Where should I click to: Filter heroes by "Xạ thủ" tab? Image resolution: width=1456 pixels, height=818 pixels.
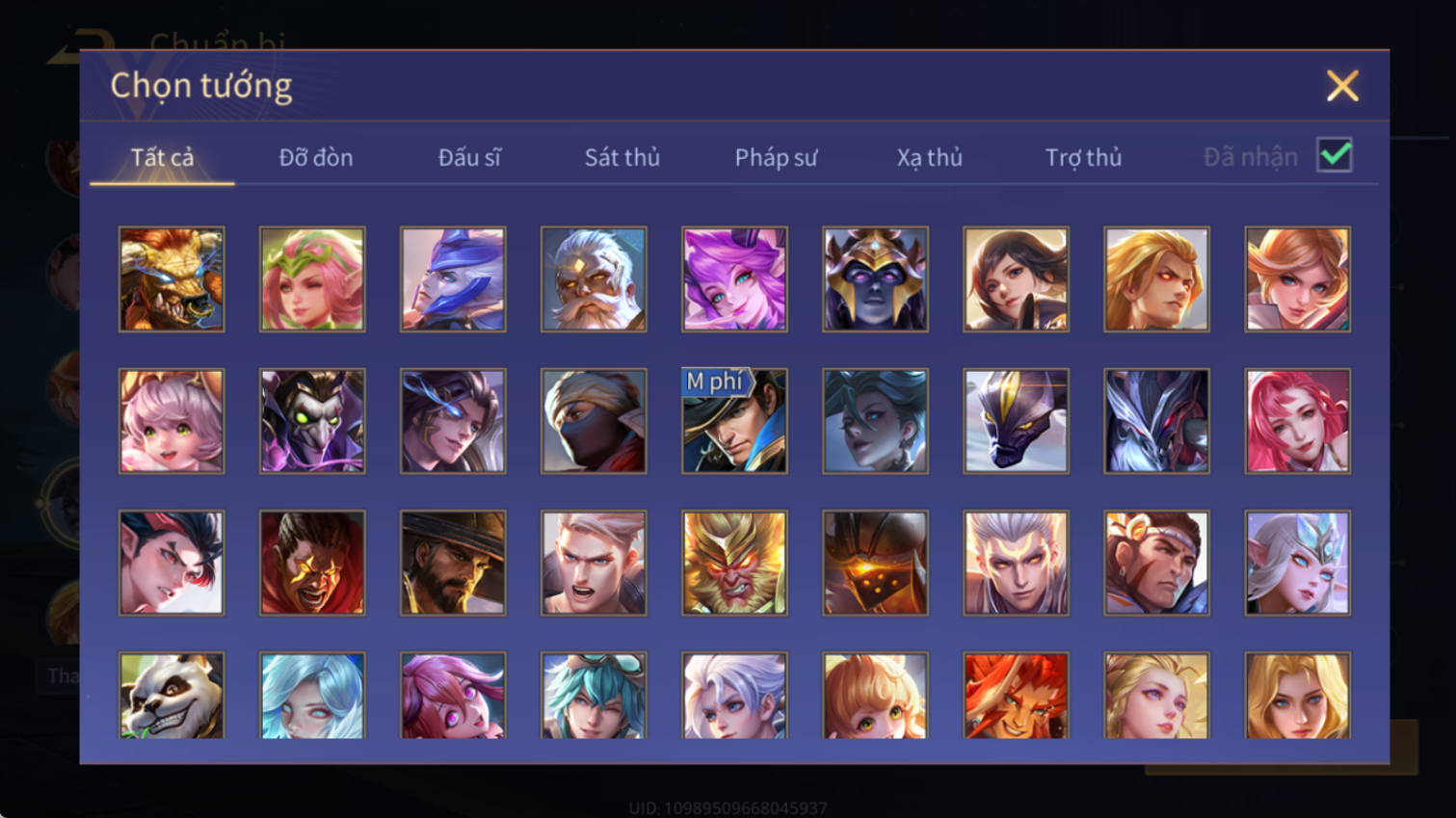pyautogui.click(x=930, y=157)
